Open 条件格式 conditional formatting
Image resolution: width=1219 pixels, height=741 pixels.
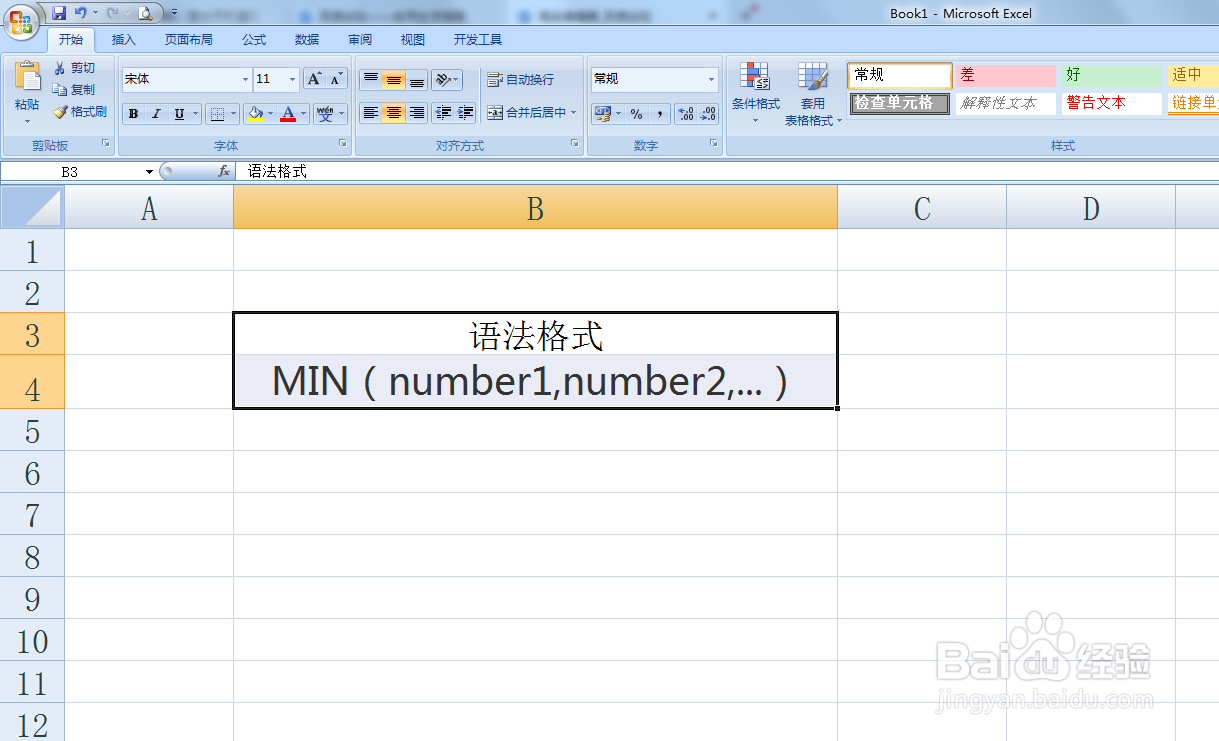click(756, 94)
